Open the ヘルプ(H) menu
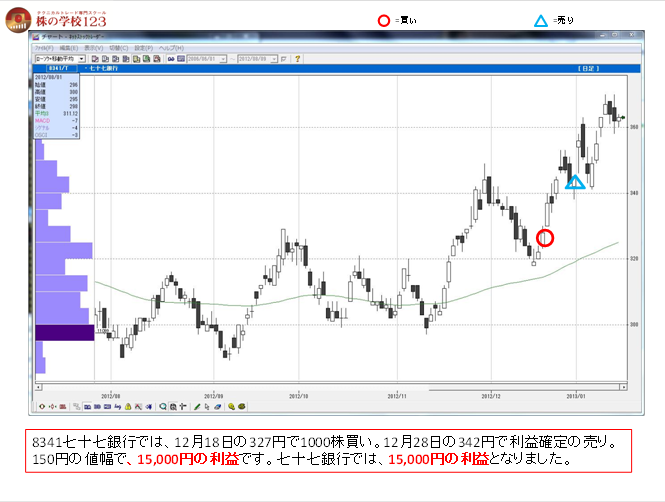This screenshot has height=502, width=665. click(171, 48)
